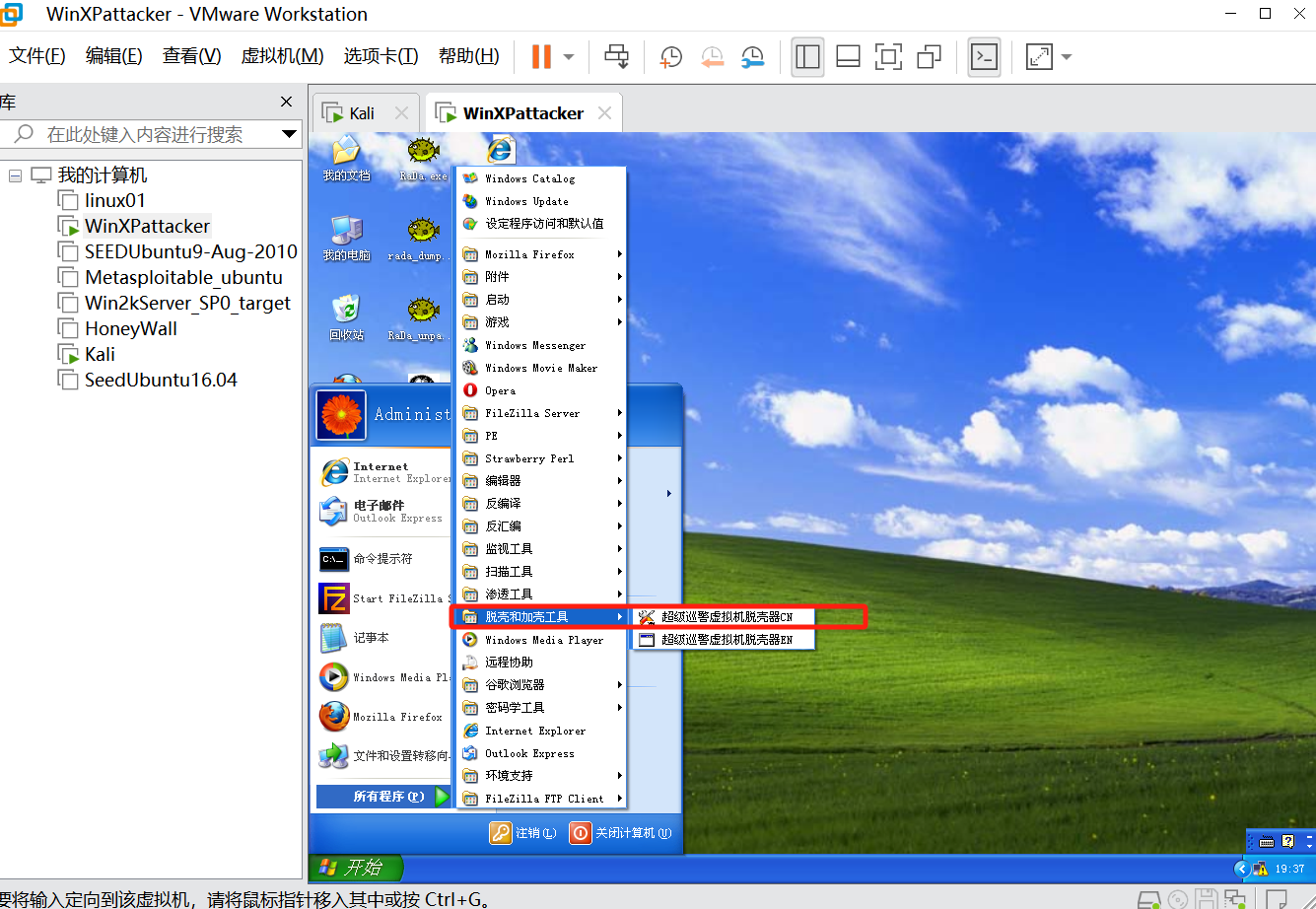The height and width of the screenshot is (909, 1316).
Task: Expand the Strawberry Perl submenu
Action: click(x=539, y=458)
